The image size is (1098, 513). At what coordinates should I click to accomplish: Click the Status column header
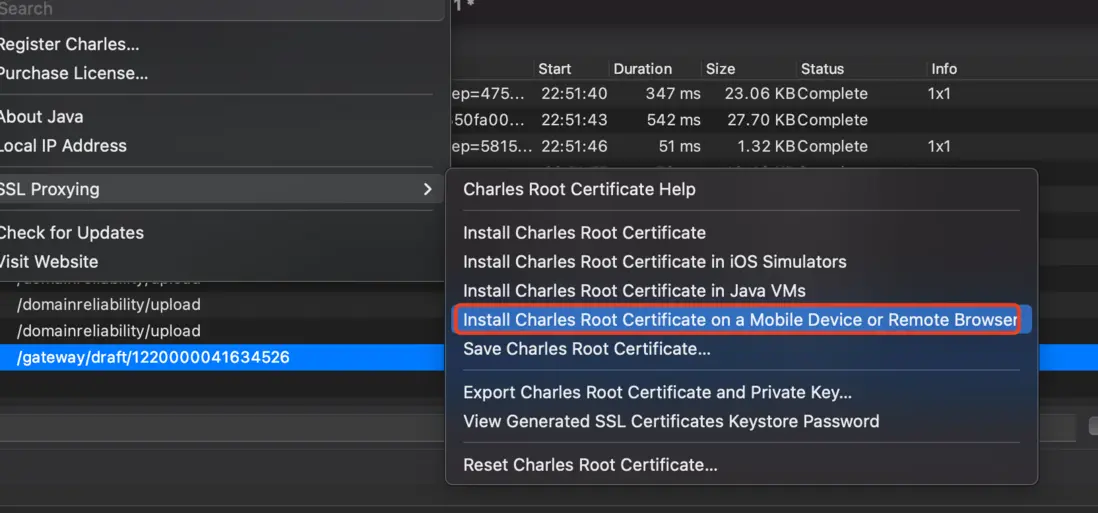(x=822, y=69)
